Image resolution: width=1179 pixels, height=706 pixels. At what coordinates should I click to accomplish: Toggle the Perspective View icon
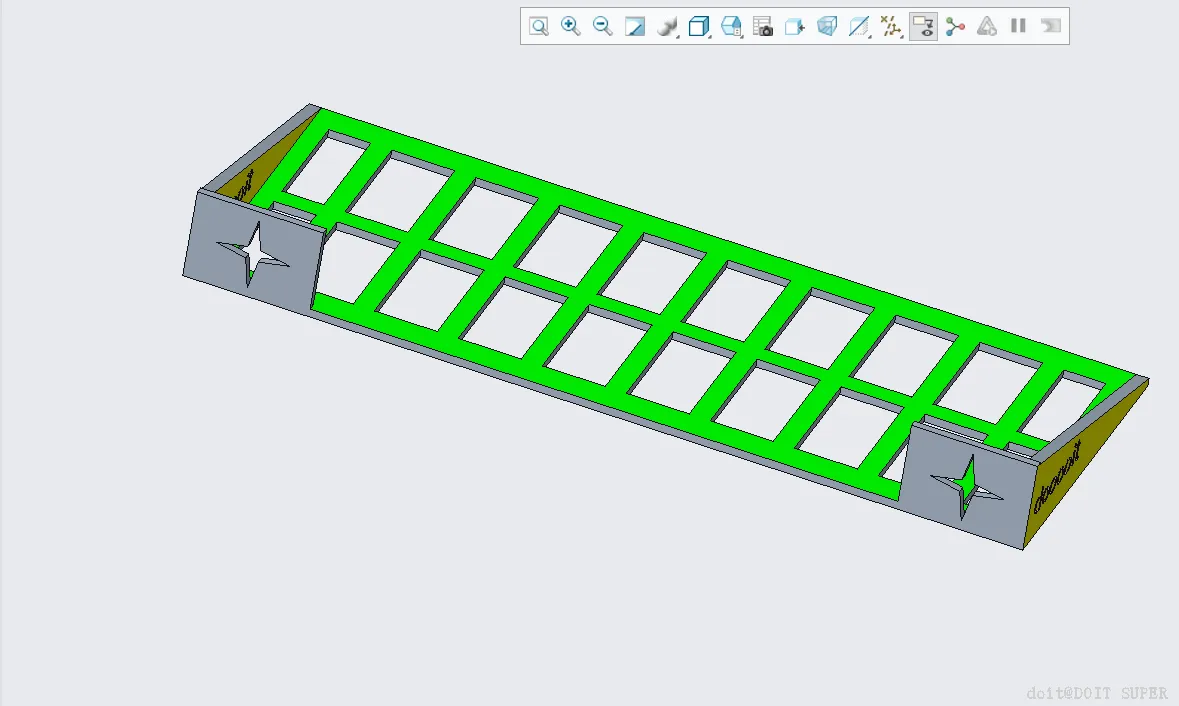click(x=827, y=26)
